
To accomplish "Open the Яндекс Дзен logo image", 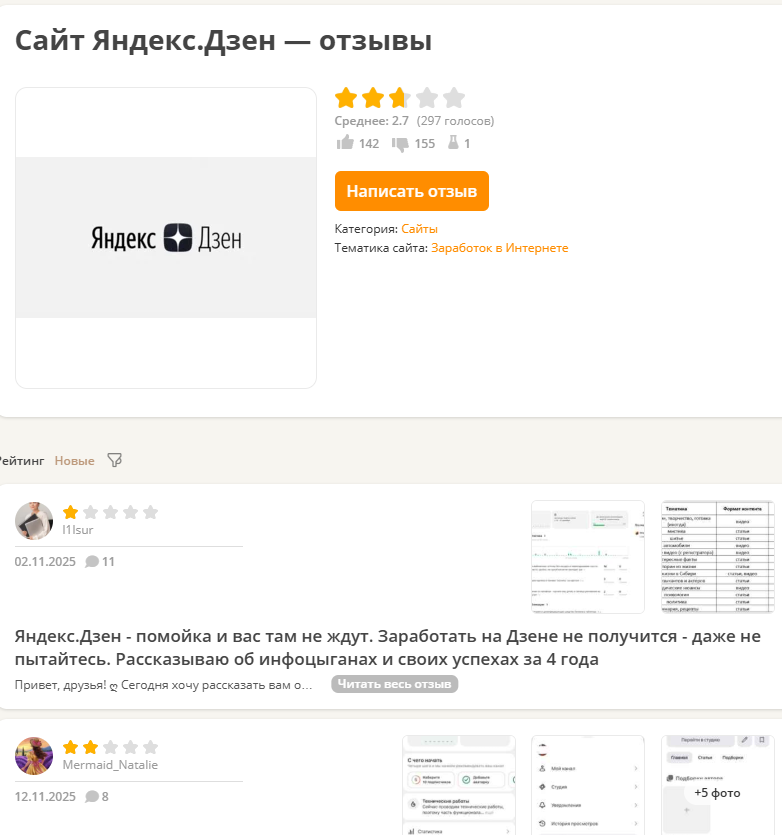I will pos(166,238).
